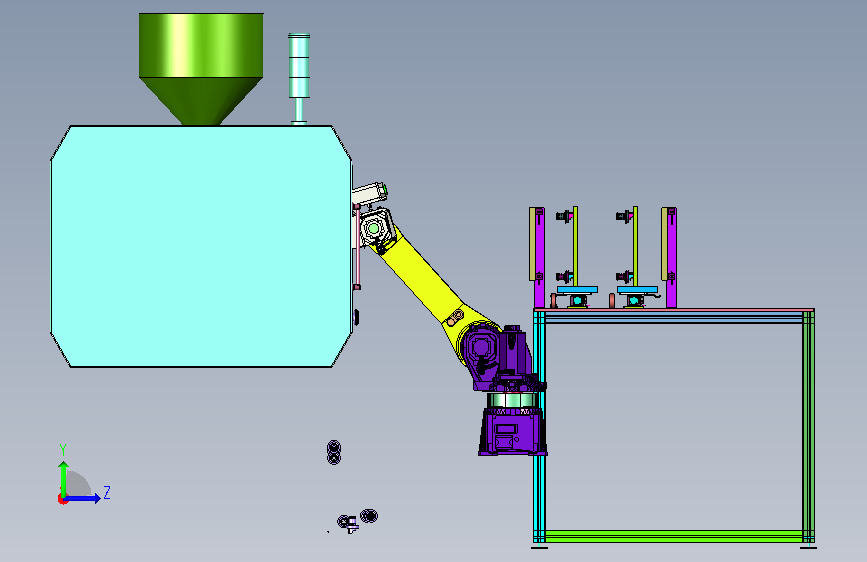Screen dimensions: 867x562
Task: Select the right magenta post on the table
Action: coord(671,258)
